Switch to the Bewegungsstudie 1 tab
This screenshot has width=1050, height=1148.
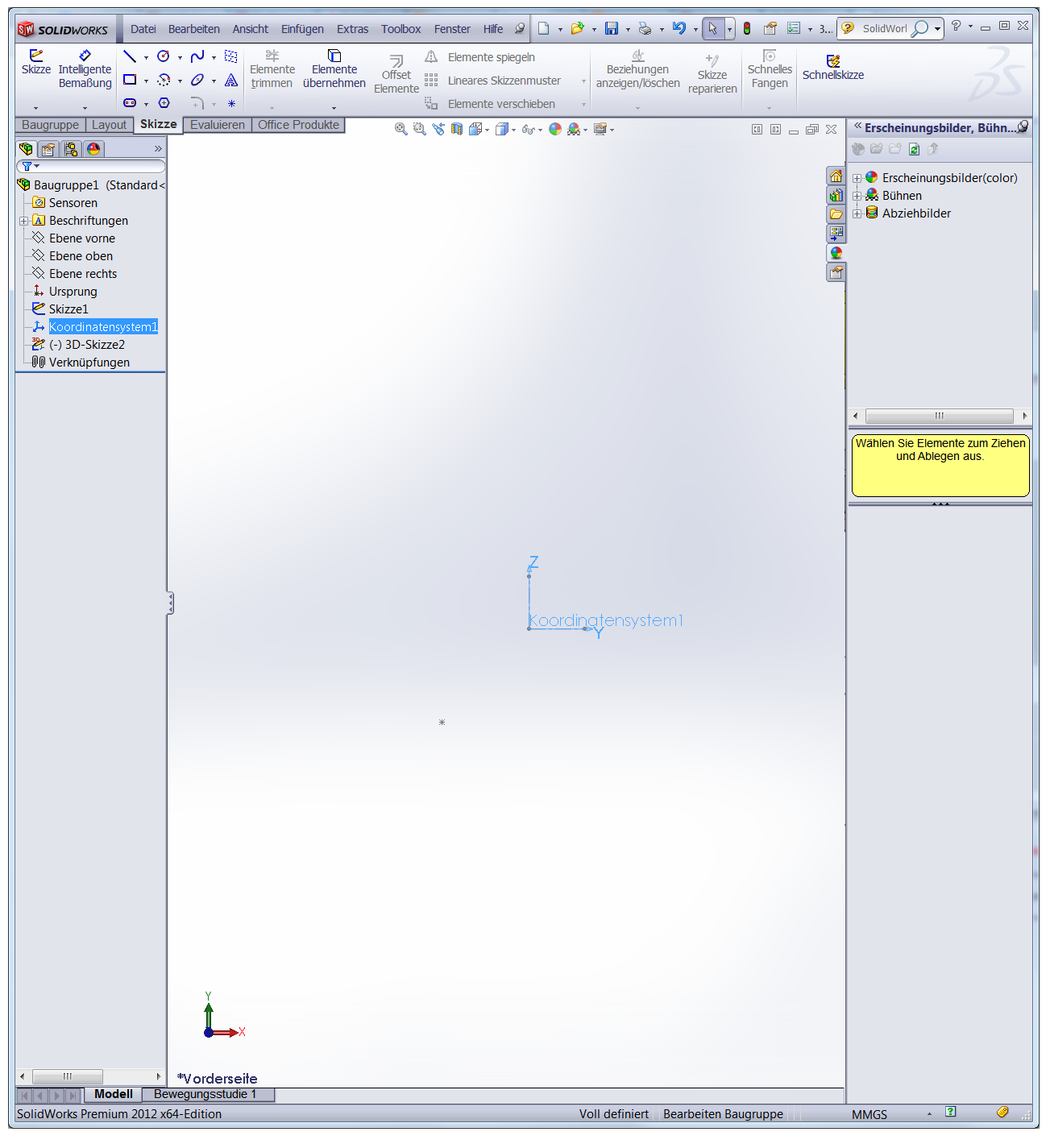tap(205, 1094)
